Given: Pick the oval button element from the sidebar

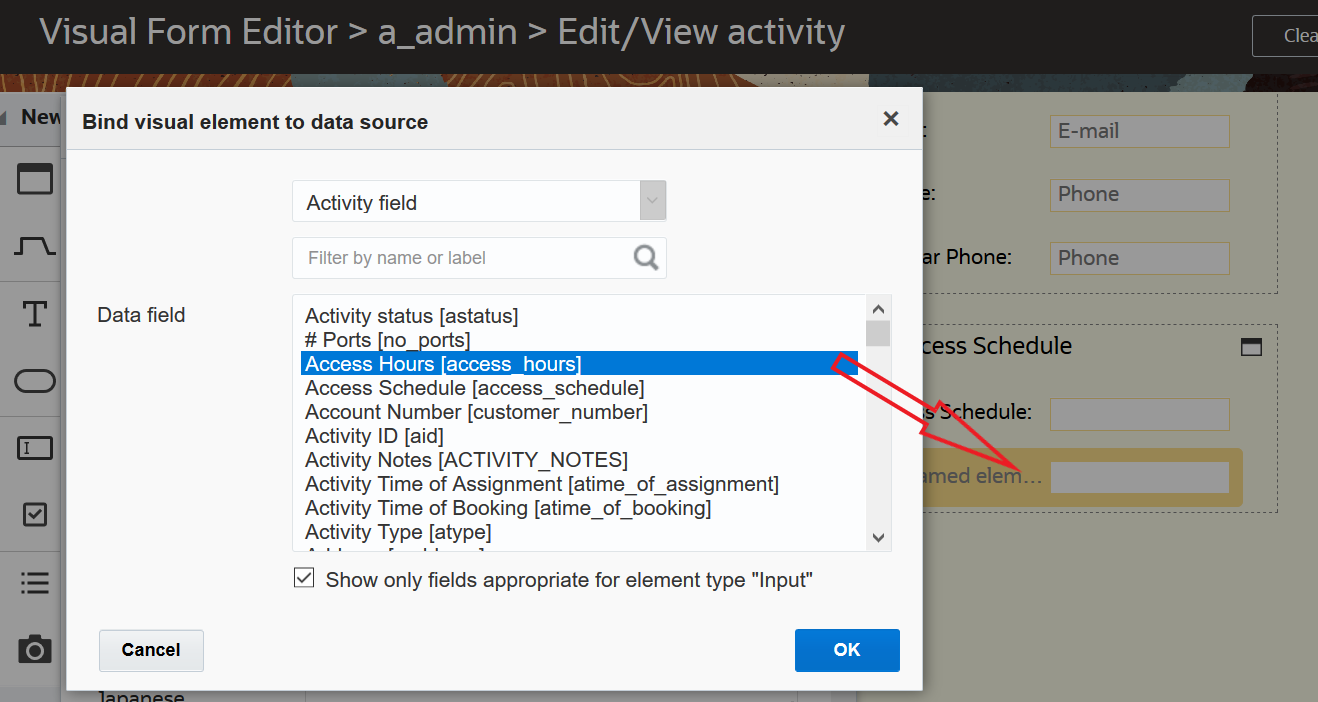Looking at the screenshot, I should (x=34, y=381).
